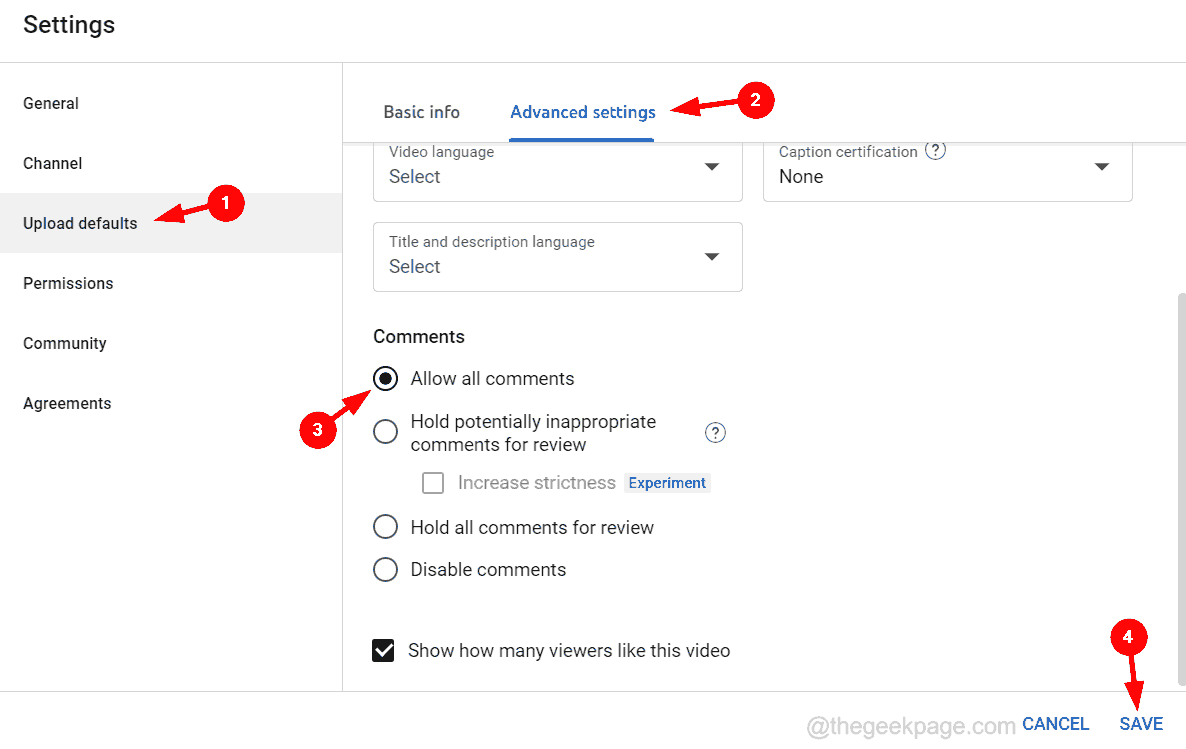Select Upload defaults in the sidebar
This screenshot has height=749, width=1186.
click(x=80, y=223)
